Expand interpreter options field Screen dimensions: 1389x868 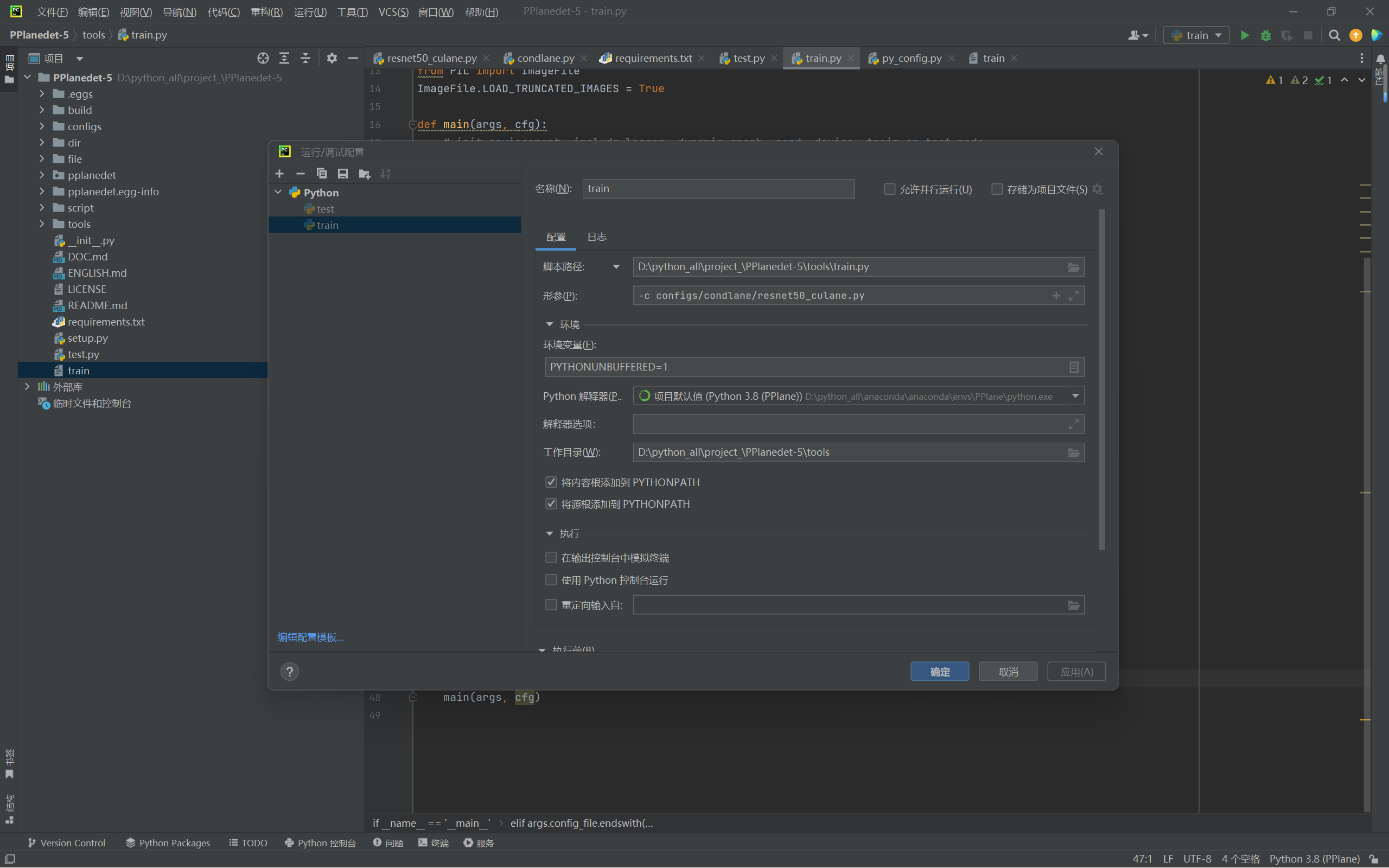tap(1073, 424)
